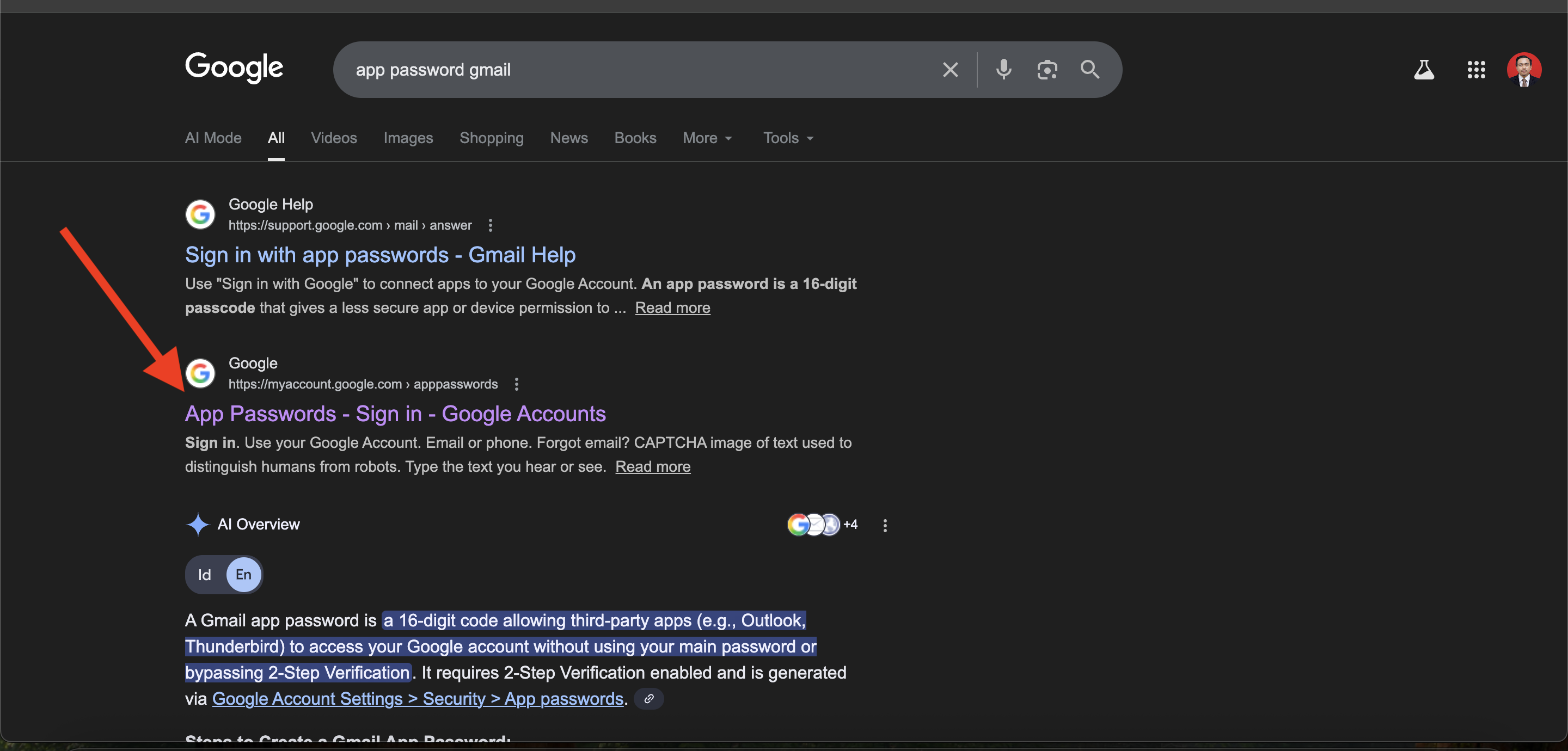
Task: Open Google apps grid icon
Action: 1476,70
